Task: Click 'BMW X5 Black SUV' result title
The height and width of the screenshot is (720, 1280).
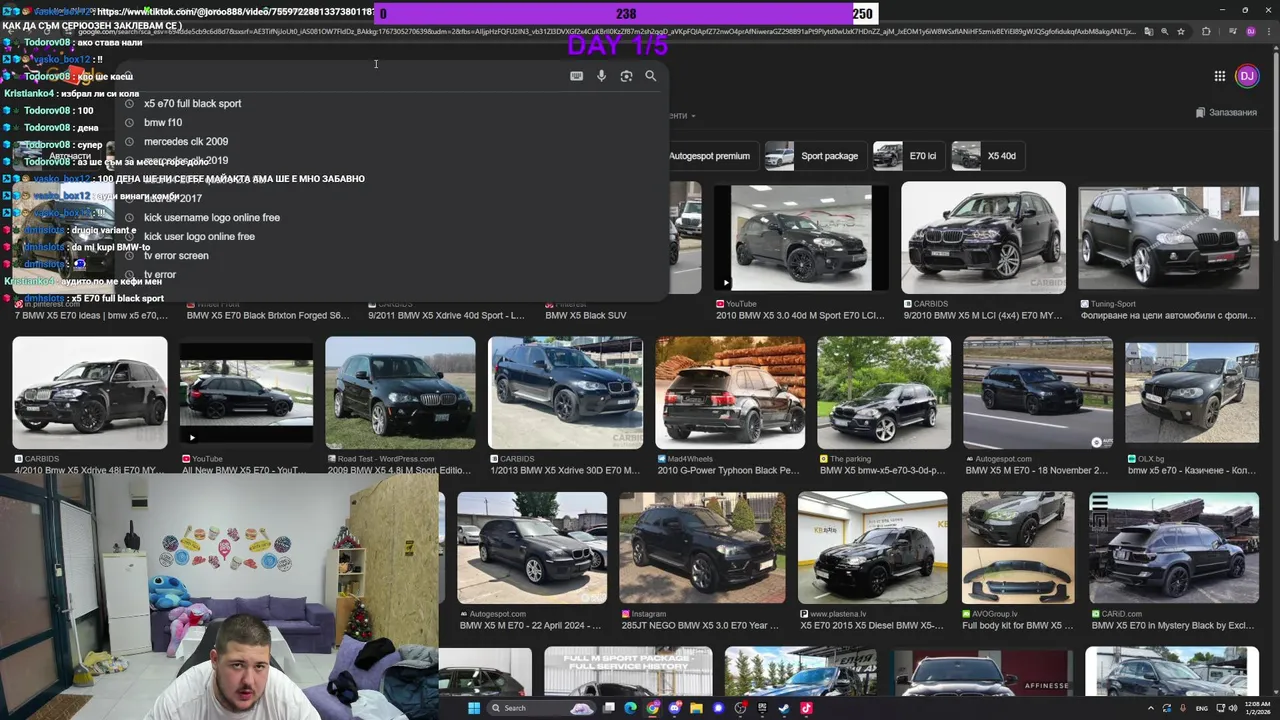Action: pyautogui.click(x=586, y=316)
